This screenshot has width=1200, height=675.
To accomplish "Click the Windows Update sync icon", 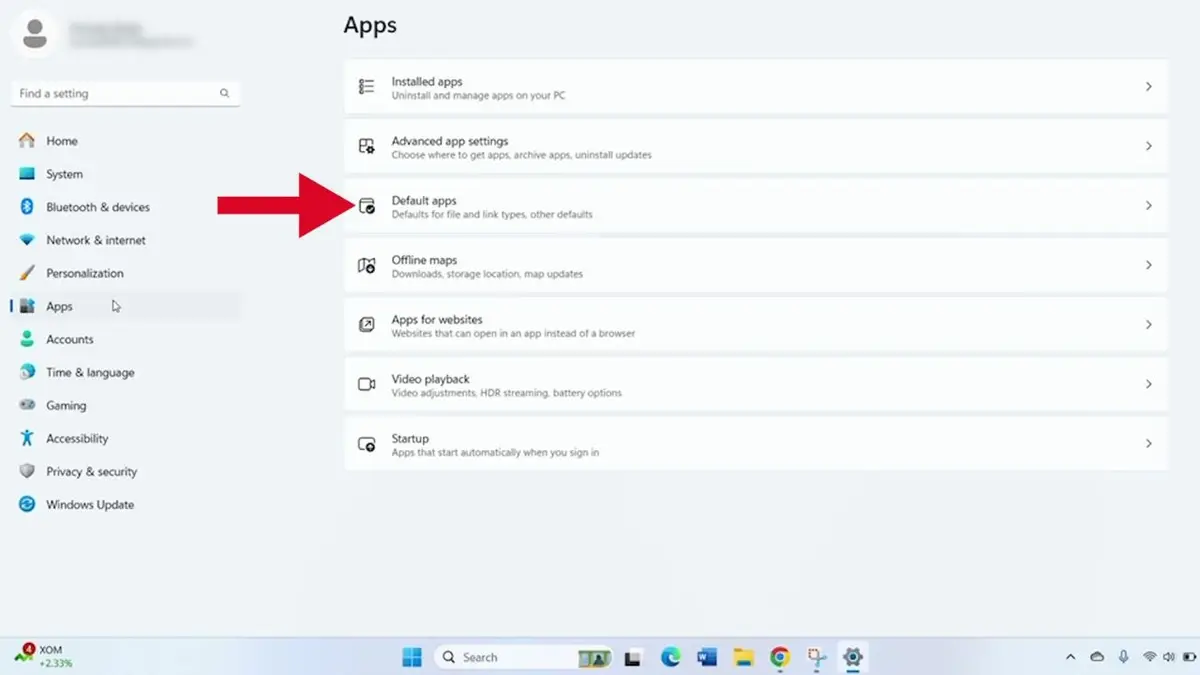I will [27, 504].
